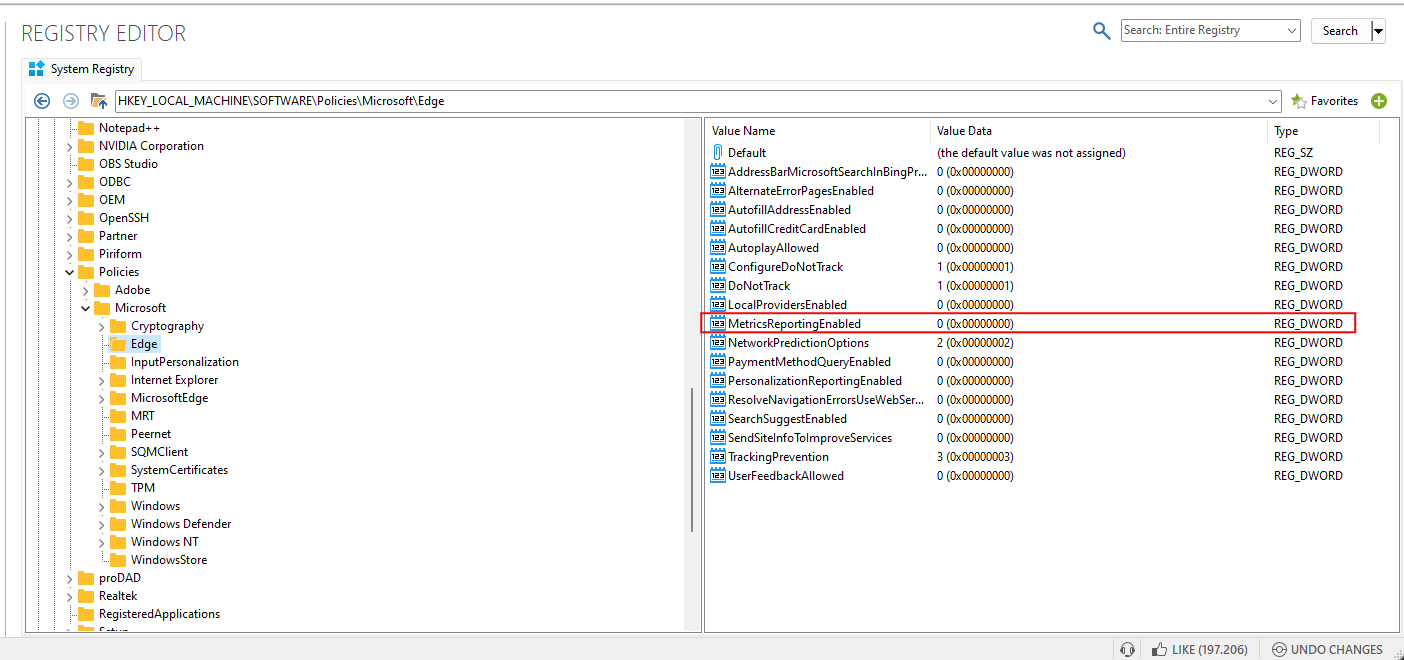
Task: Expand the Cryptography tree node
Action: click(x=102, y=326)
